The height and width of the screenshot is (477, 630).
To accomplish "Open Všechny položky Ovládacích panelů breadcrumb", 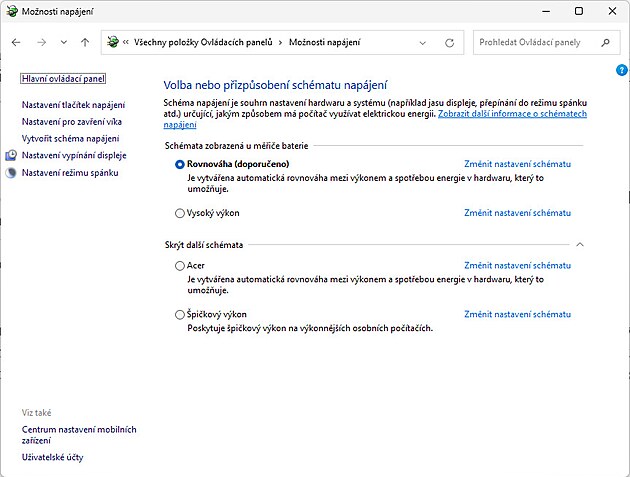I will point(205,43).
